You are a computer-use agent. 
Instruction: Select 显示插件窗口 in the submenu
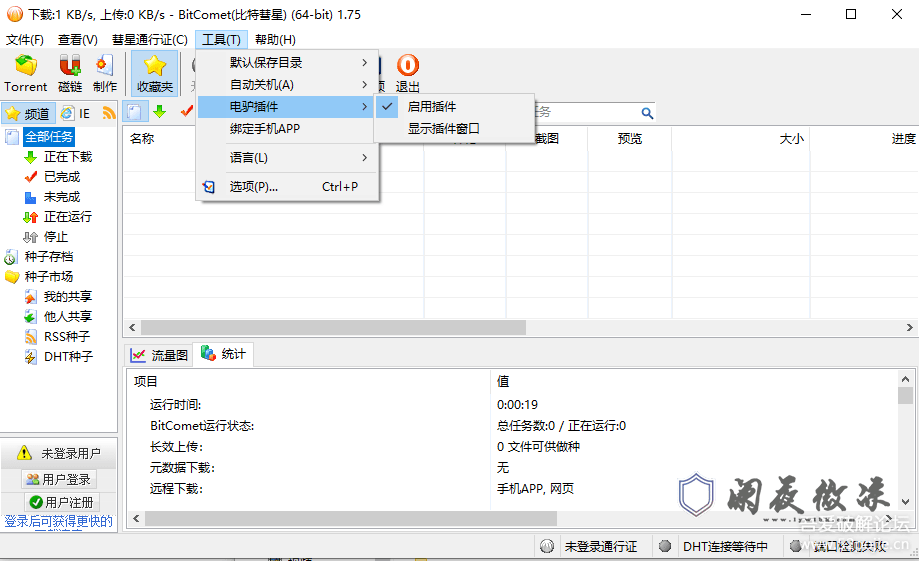[x=443, y=129]
